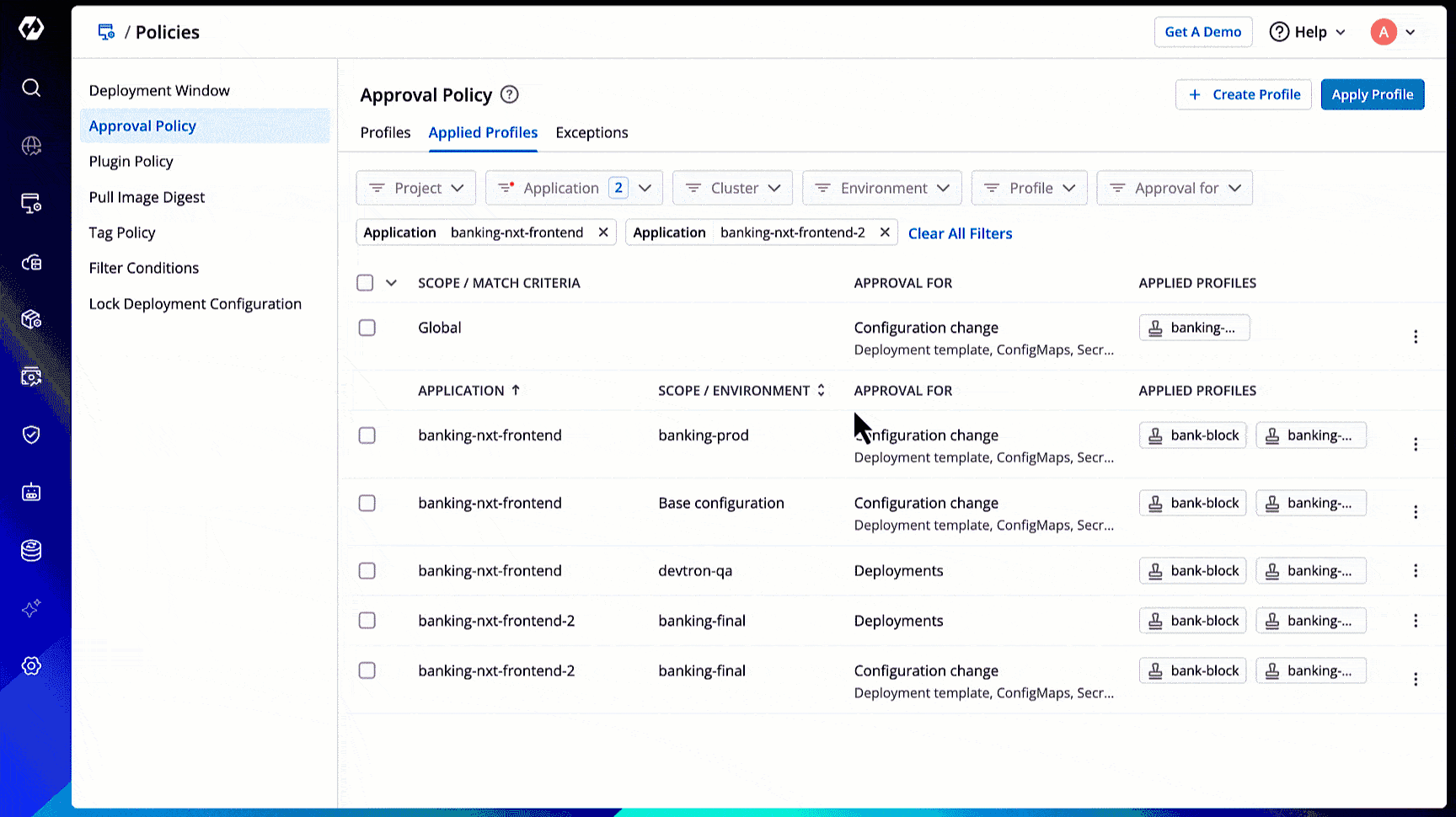This screenshot has height=817, width=1456.
Task: Switch to the Exceptions tab
Action: coord(591,133)
